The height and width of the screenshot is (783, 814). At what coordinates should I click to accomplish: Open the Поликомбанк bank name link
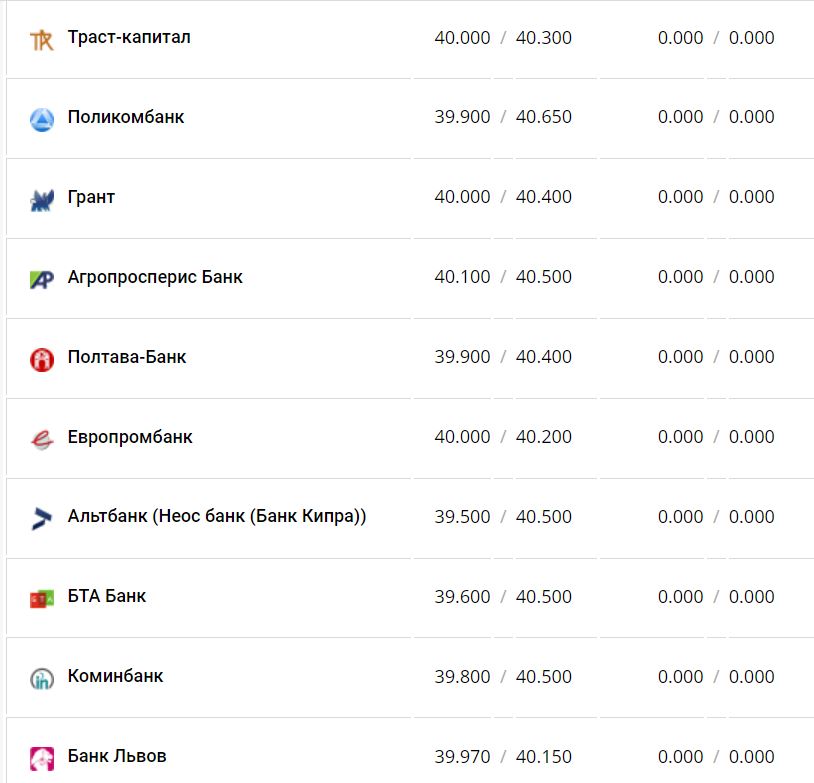126,117
